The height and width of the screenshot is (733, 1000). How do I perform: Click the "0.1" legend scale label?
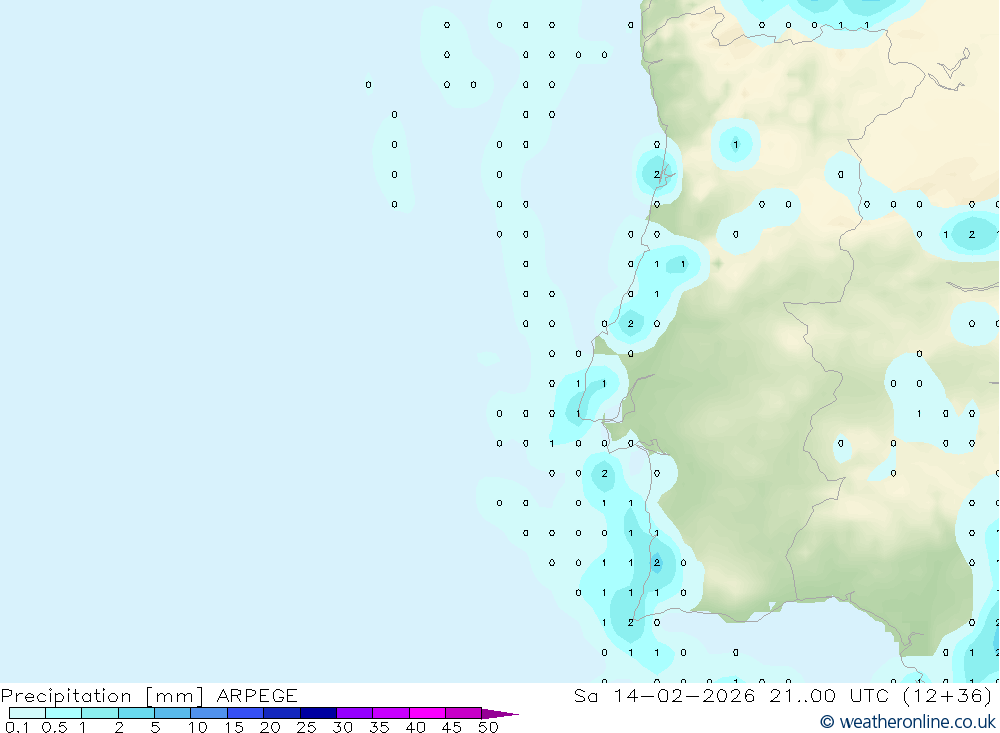[17, 727]
